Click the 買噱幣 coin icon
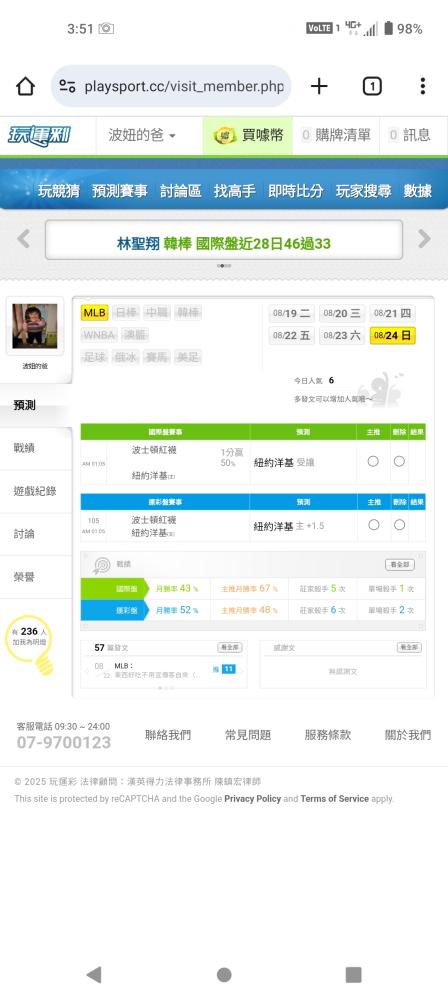This screenshot has height=1000, width=448. (225, 135)
